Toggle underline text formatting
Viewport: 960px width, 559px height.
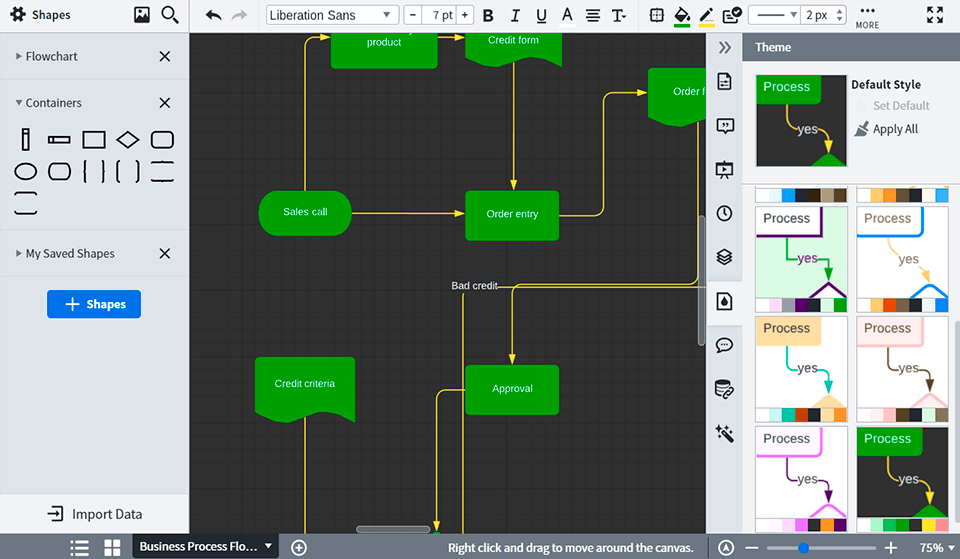coord(541,15)
